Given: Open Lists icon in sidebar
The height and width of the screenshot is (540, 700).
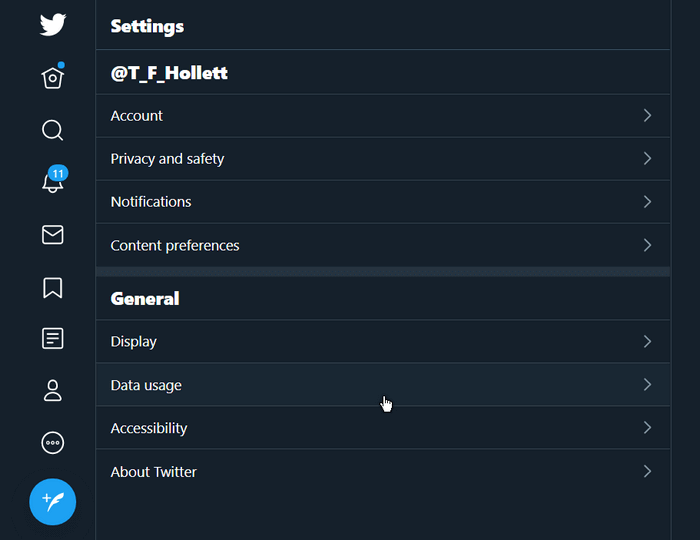Looking at the screenshot, I should click(53, 339).
